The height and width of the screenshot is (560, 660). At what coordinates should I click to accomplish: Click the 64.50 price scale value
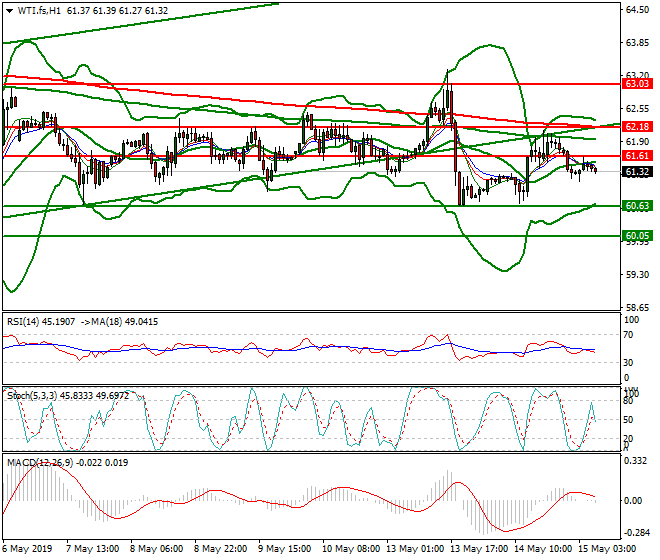tap(637, 10)
